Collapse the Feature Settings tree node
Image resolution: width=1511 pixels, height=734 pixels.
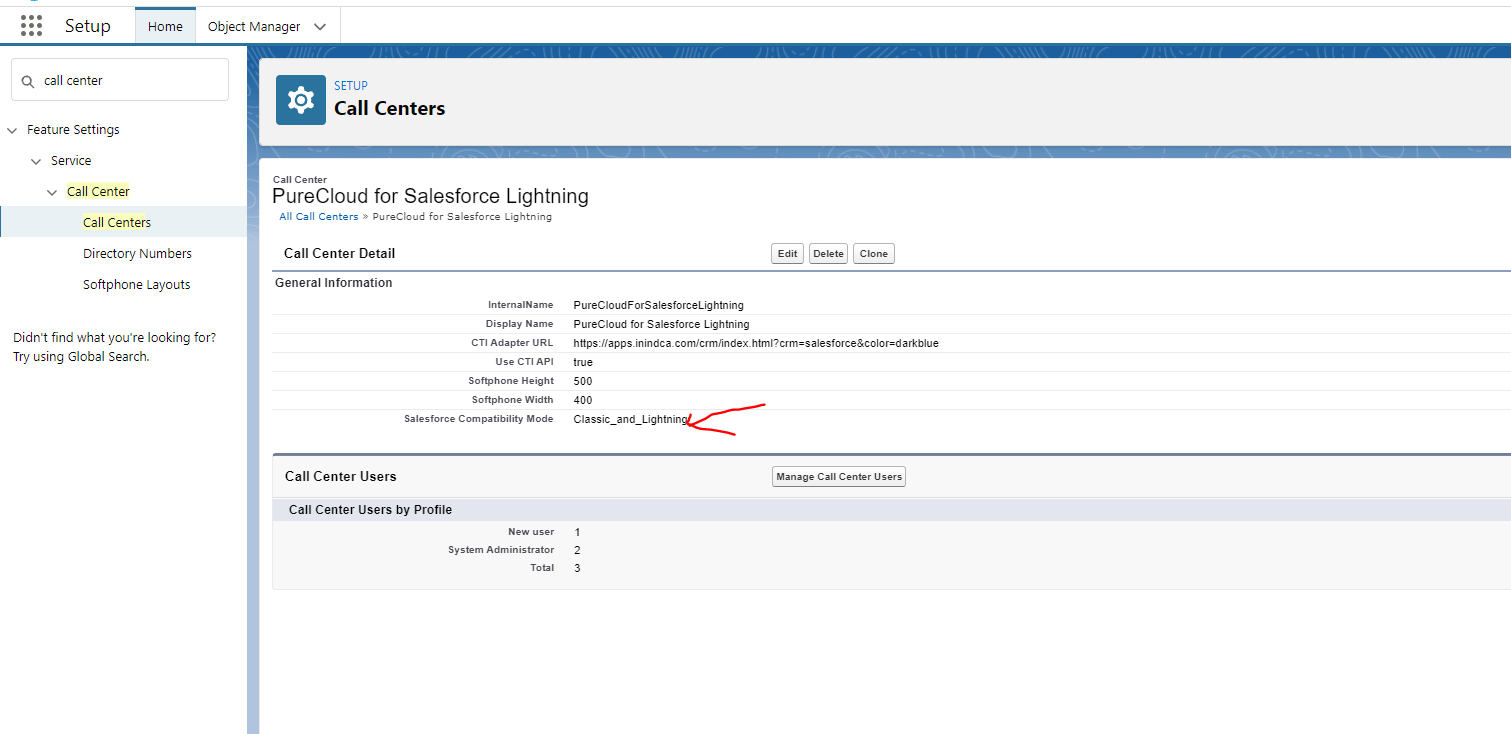(x=12, y=130)
